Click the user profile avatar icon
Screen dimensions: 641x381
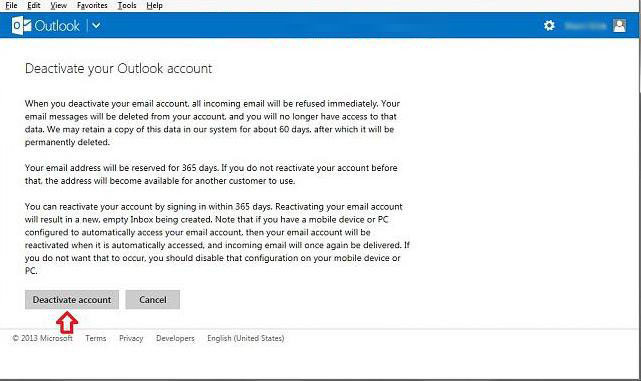tap(619, 26)
